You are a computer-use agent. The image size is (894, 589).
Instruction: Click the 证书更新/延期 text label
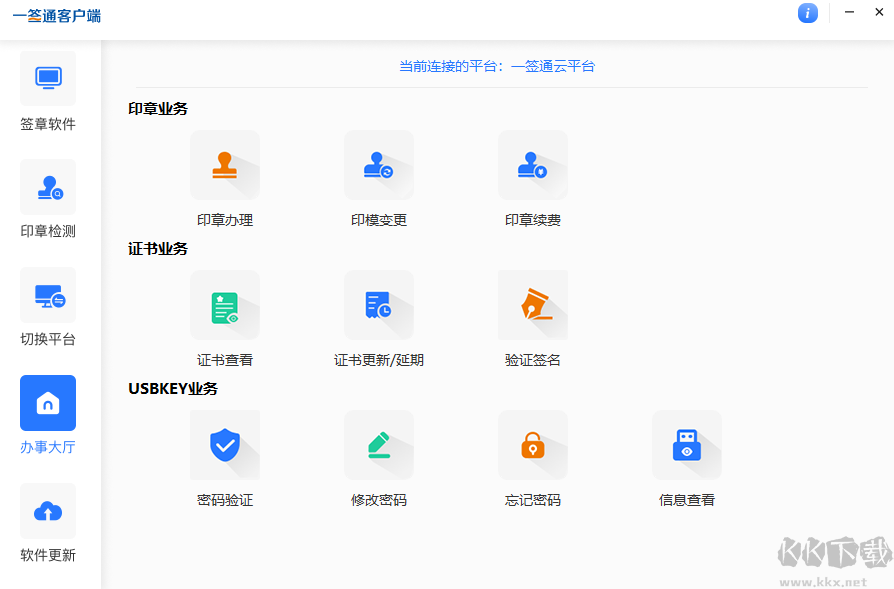tap(379, 360)
